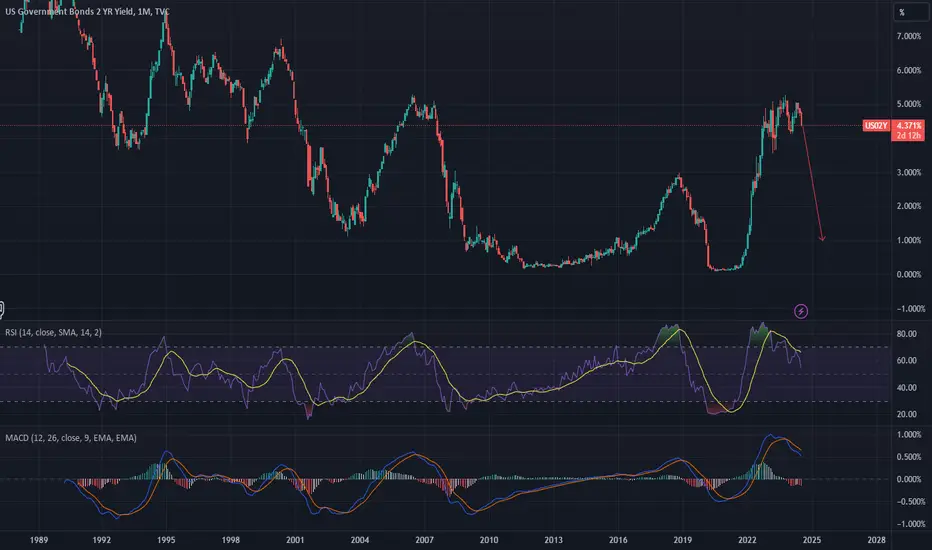
Task: Click the 4.371% current price label
Action: click(908, 125)
